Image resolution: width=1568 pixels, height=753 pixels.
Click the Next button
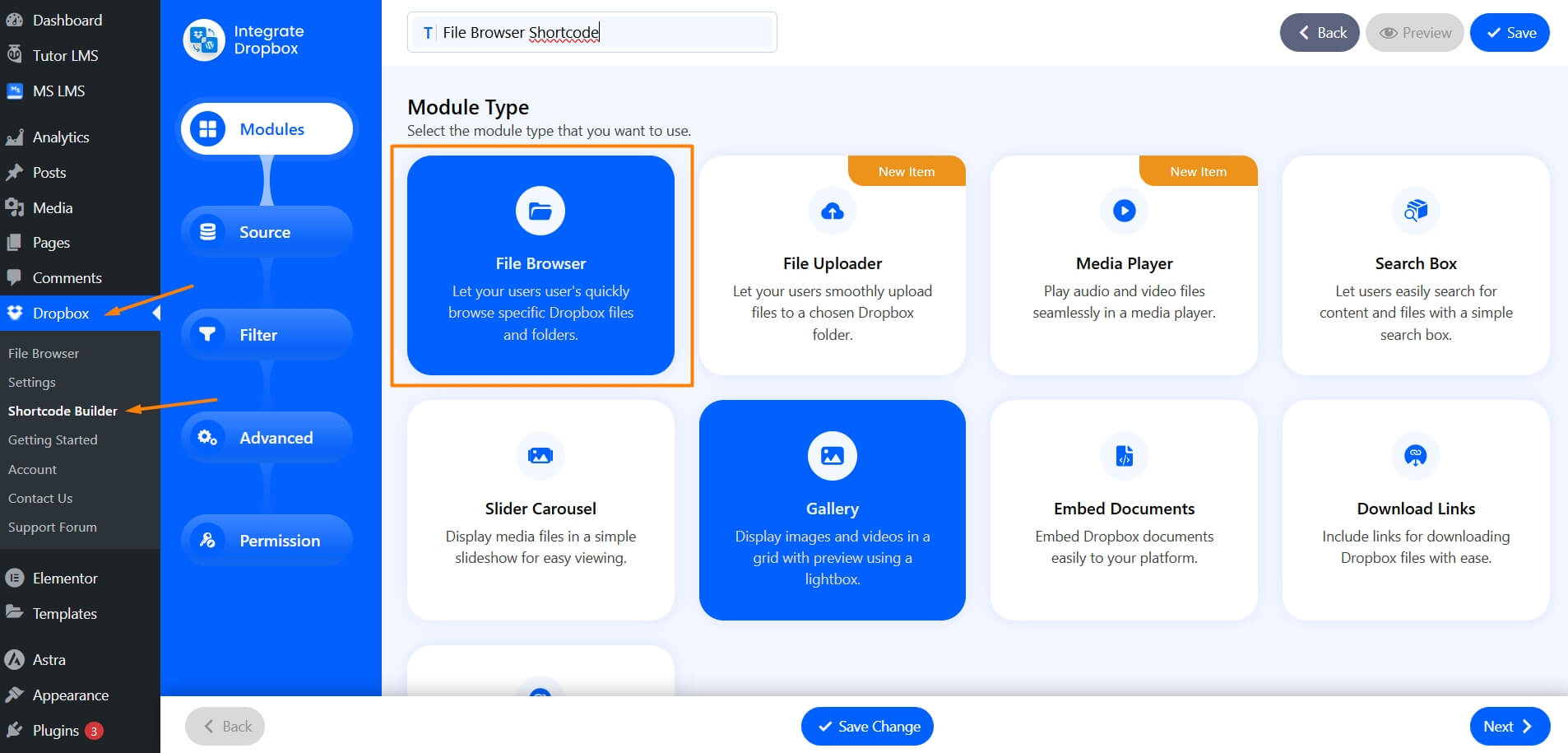tap(1510, 726)
